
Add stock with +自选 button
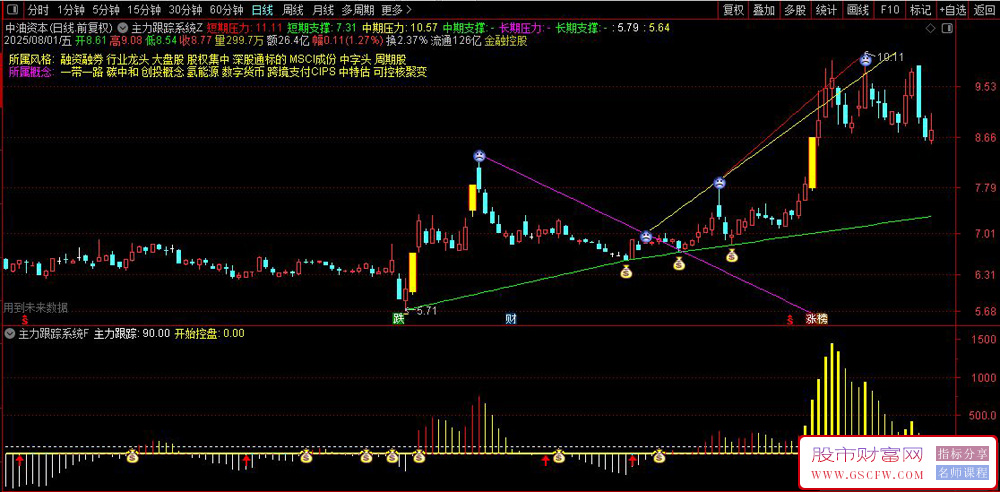tap(953, 10)
